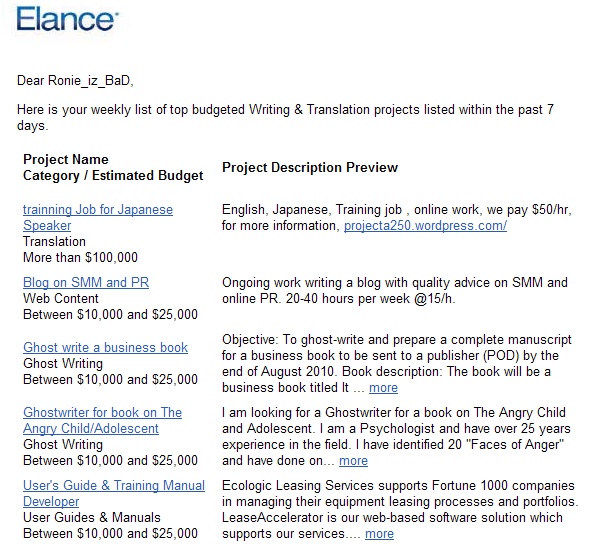Viewport: 599px width, 544px height.
Task: Click the weekly list intro paragraph
Action: point(285,117)
